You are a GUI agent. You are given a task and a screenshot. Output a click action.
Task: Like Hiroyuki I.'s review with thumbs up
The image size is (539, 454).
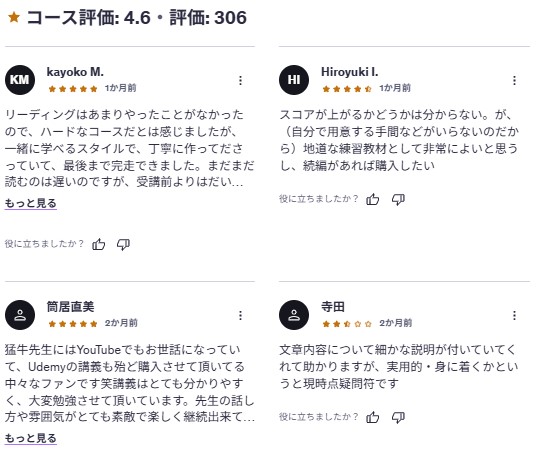coord(373,199)
